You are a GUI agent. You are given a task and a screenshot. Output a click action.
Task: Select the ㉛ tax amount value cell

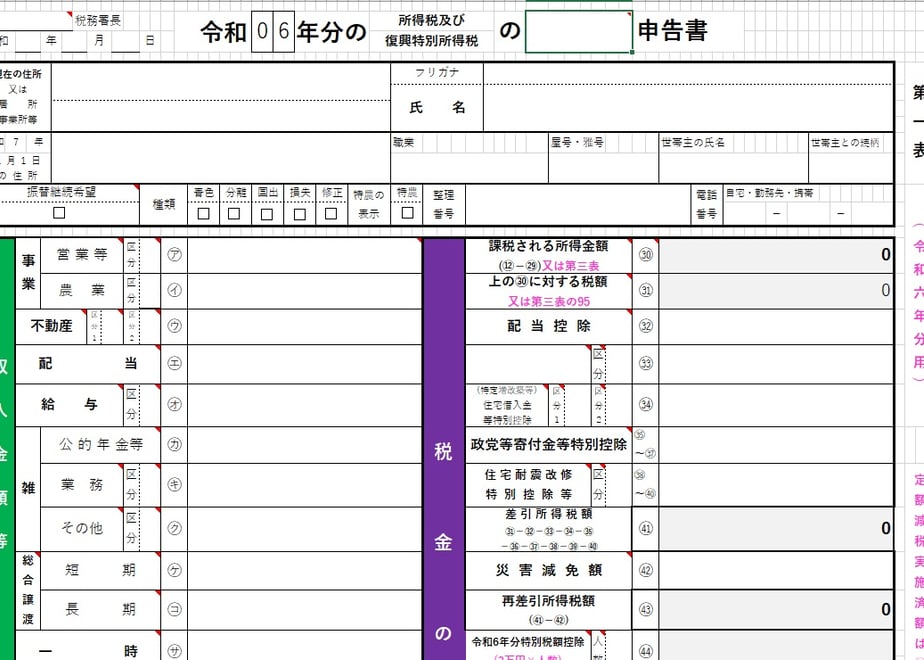(776, 291)
